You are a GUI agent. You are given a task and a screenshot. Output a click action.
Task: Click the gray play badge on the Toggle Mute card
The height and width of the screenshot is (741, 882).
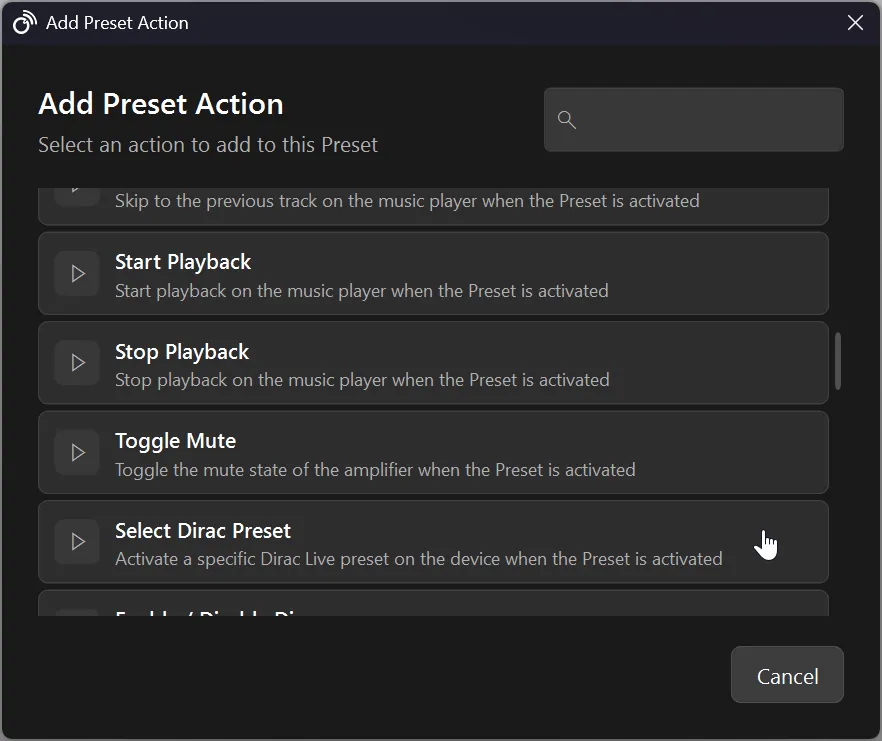76,452
